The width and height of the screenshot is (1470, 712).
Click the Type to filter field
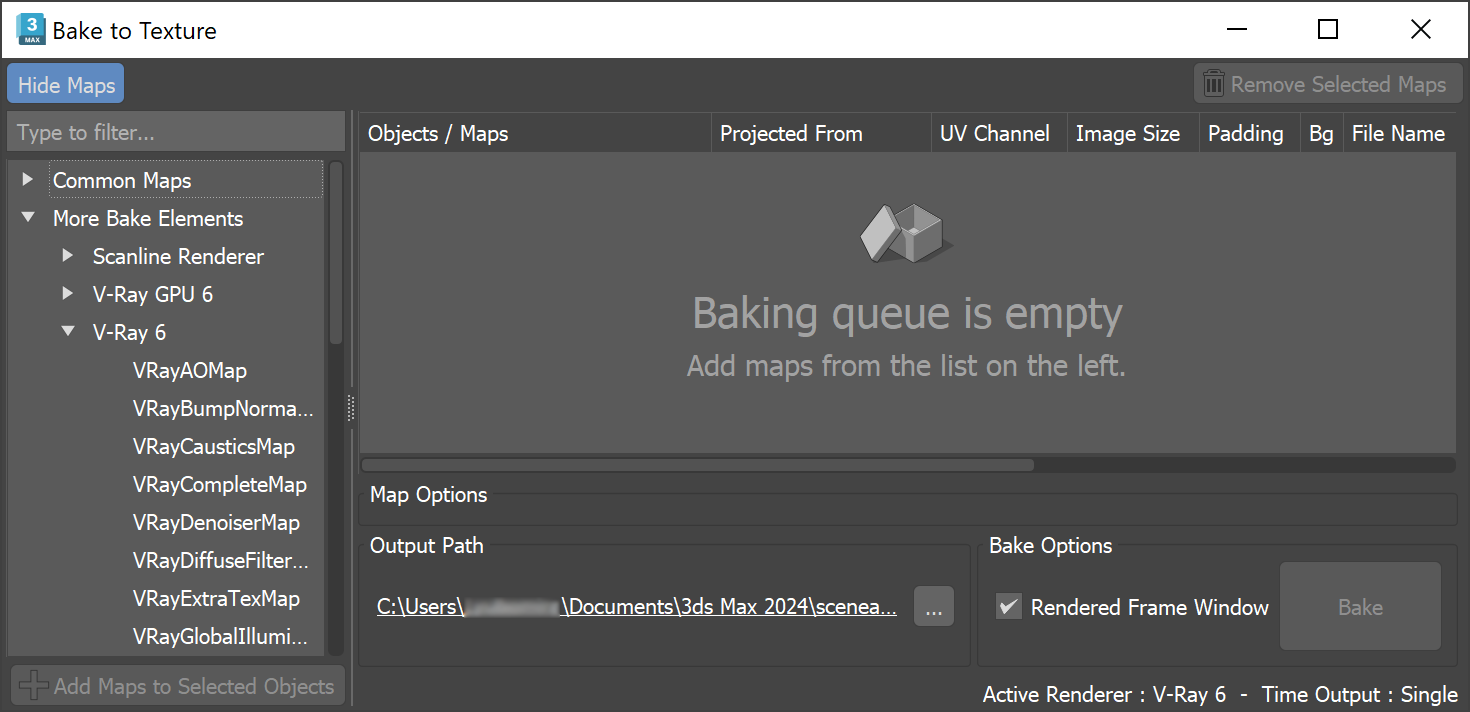(x=175, y=133)
